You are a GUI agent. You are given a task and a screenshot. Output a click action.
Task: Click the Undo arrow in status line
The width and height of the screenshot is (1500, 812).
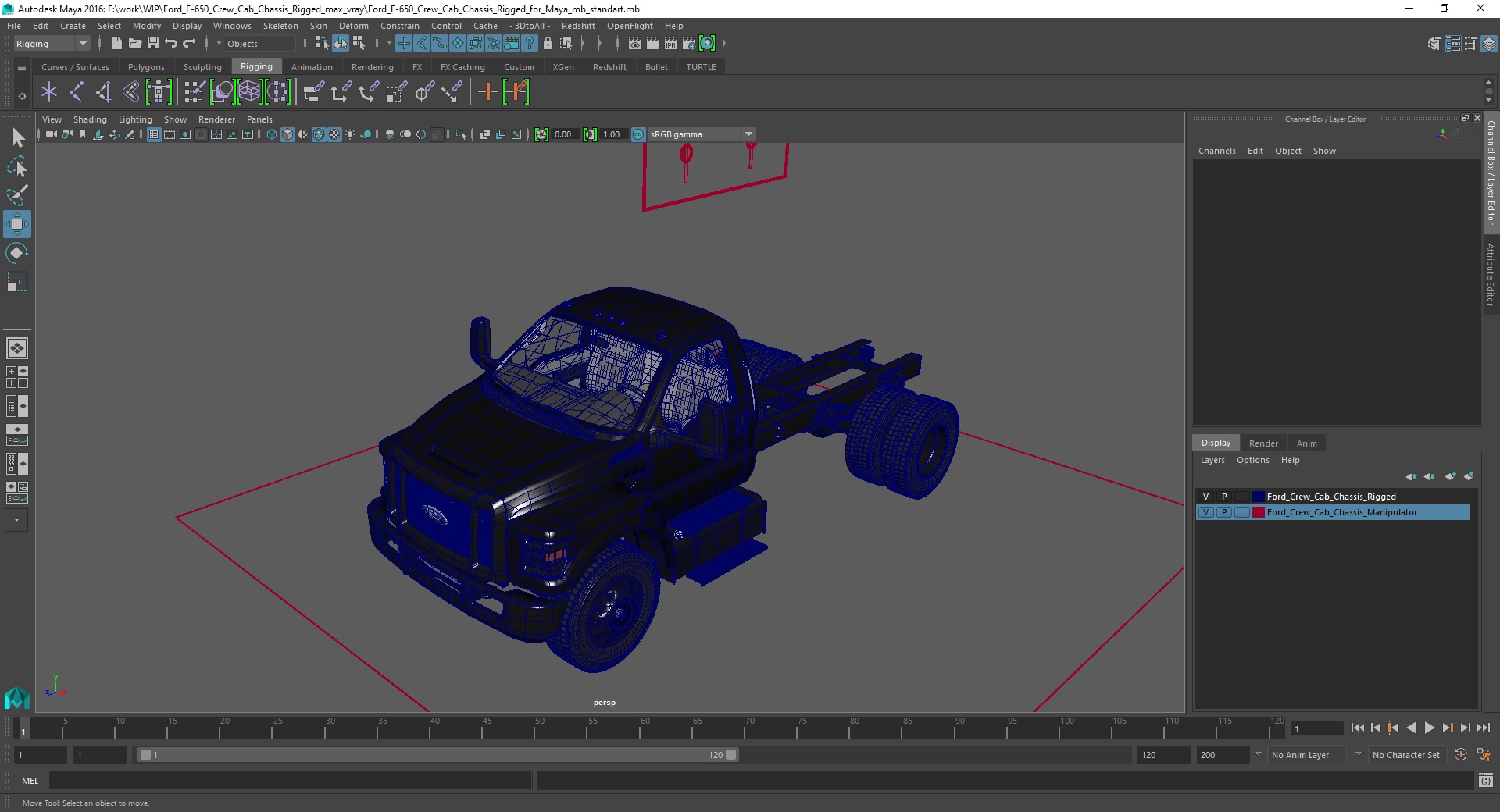point(171,44)
